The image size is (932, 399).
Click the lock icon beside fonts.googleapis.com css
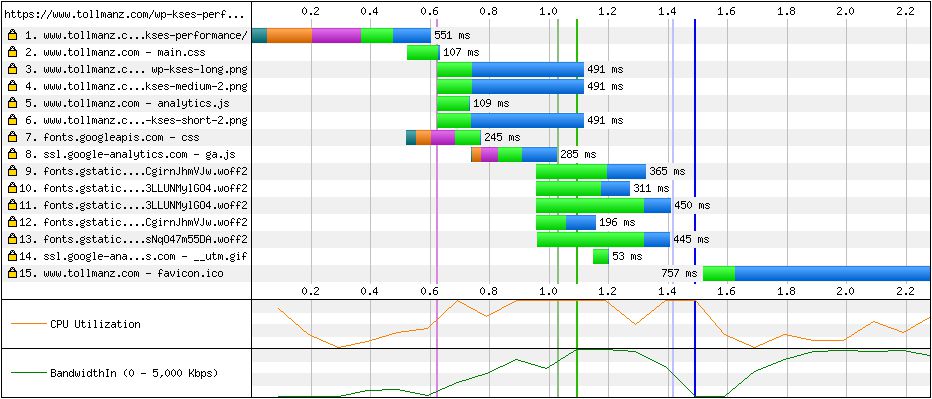point(12,138)
